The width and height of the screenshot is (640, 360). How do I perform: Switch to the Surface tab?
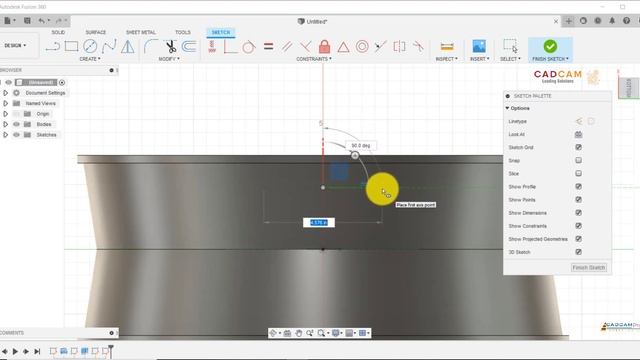(x=96, y=32)
